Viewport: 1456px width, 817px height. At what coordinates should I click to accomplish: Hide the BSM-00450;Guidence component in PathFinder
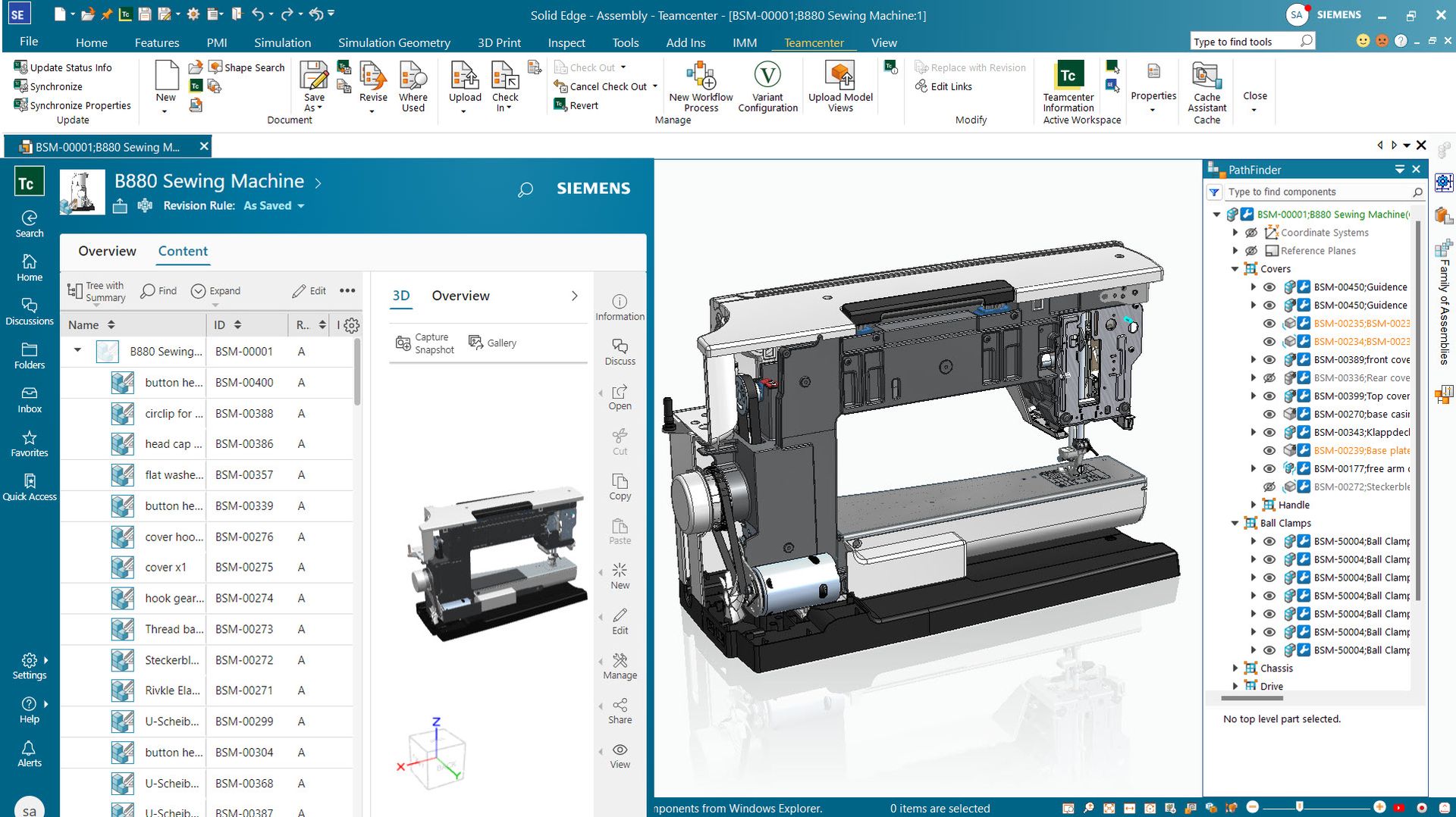1270,286
